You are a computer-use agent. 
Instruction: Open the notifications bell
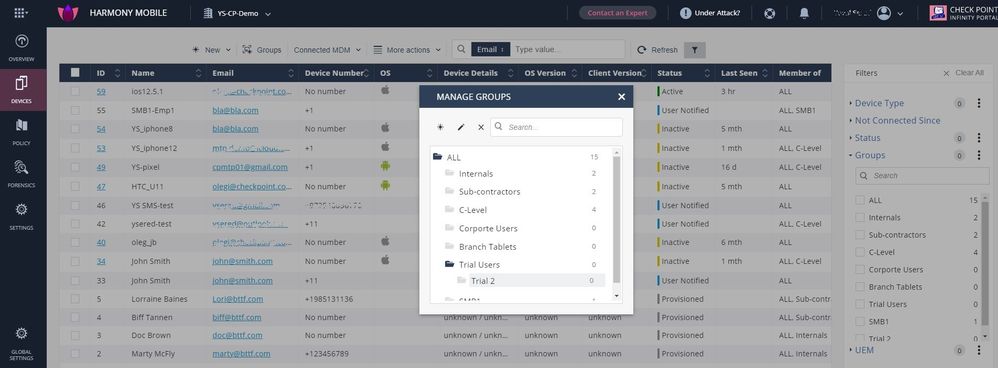[804, 13]
